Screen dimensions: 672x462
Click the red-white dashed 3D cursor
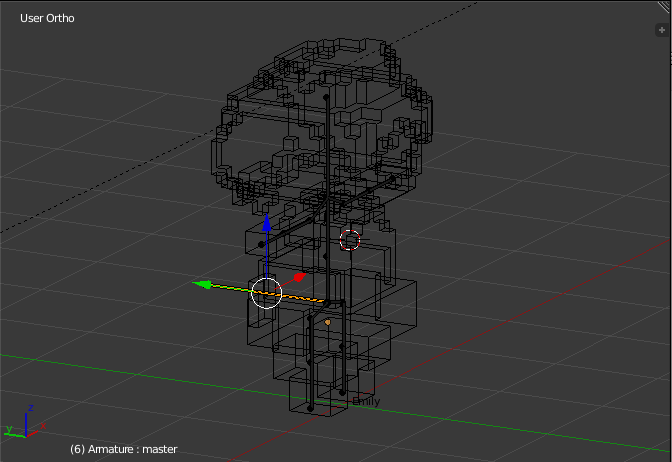coord(350,240)
